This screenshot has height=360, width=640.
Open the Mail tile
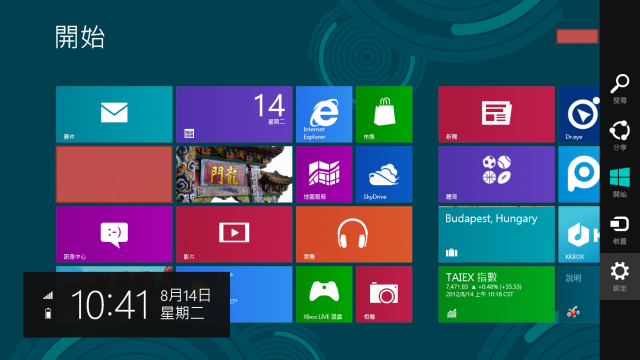tap(114, 114)
